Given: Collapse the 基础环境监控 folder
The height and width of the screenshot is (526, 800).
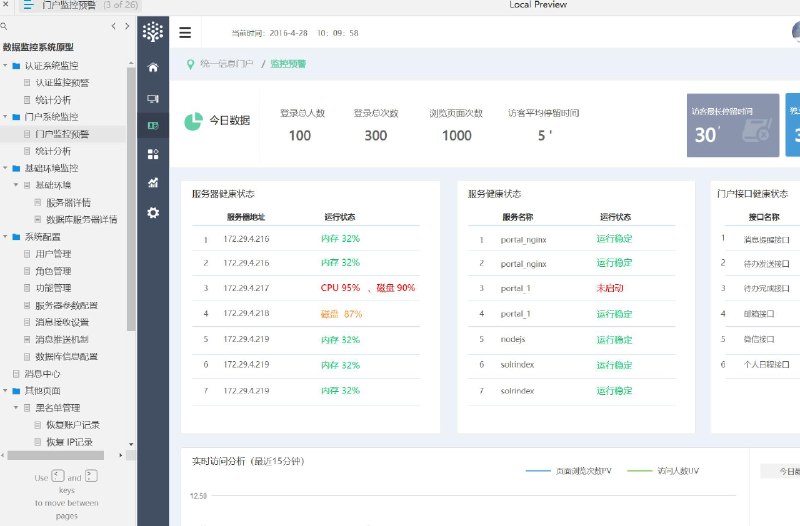Looking at the screenshot, I should (x=5, y=168).
